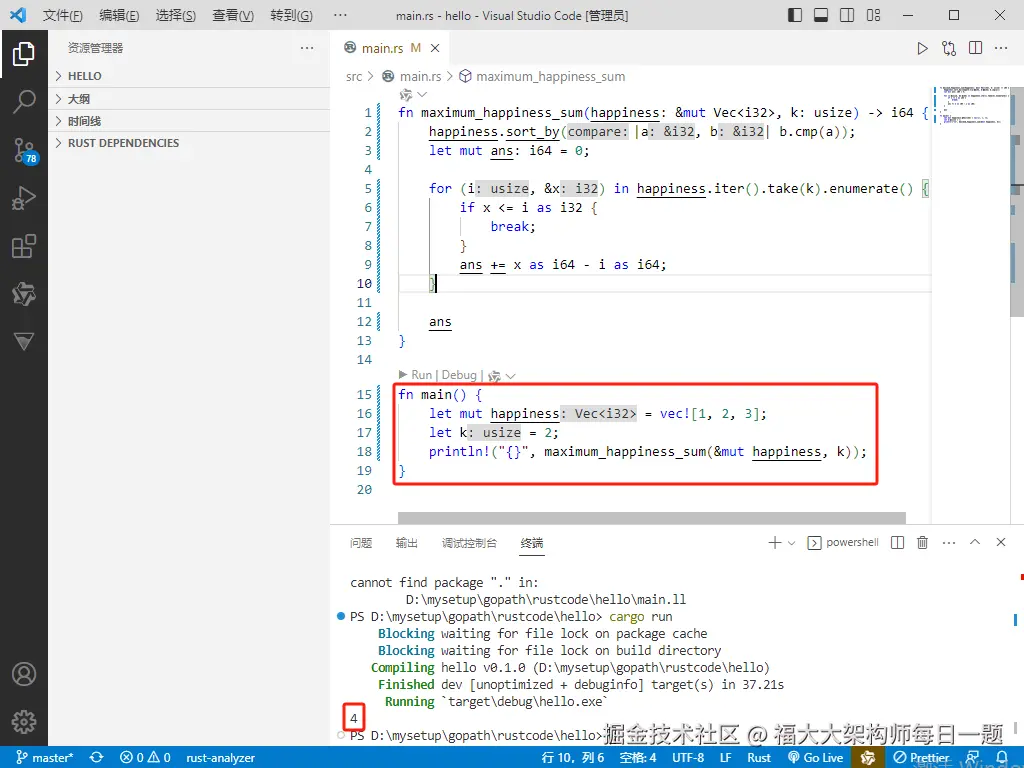This screenshot has width=1024, height=768.
Task: Open the Search view in activity bar
Action: (24, 102)
